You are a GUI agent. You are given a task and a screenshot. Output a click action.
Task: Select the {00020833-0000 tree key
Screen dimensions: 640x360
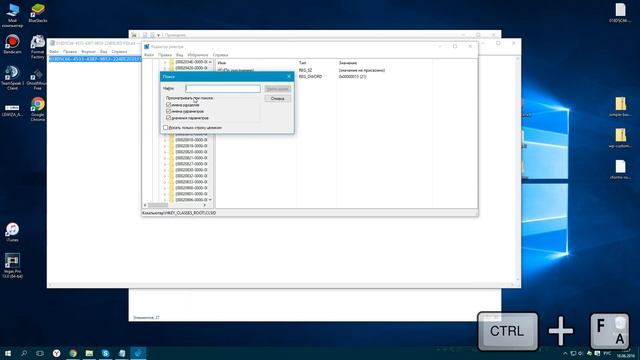point(191,182)
